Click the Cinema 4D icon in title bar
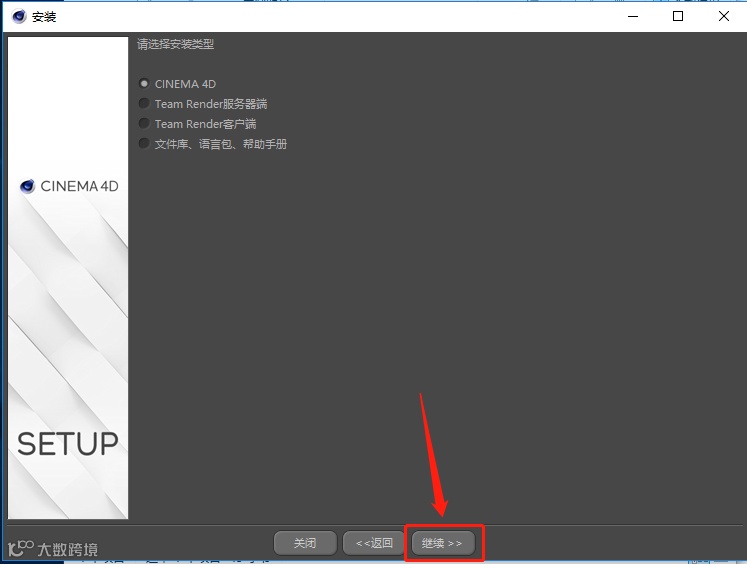 [x=19, y=17]
